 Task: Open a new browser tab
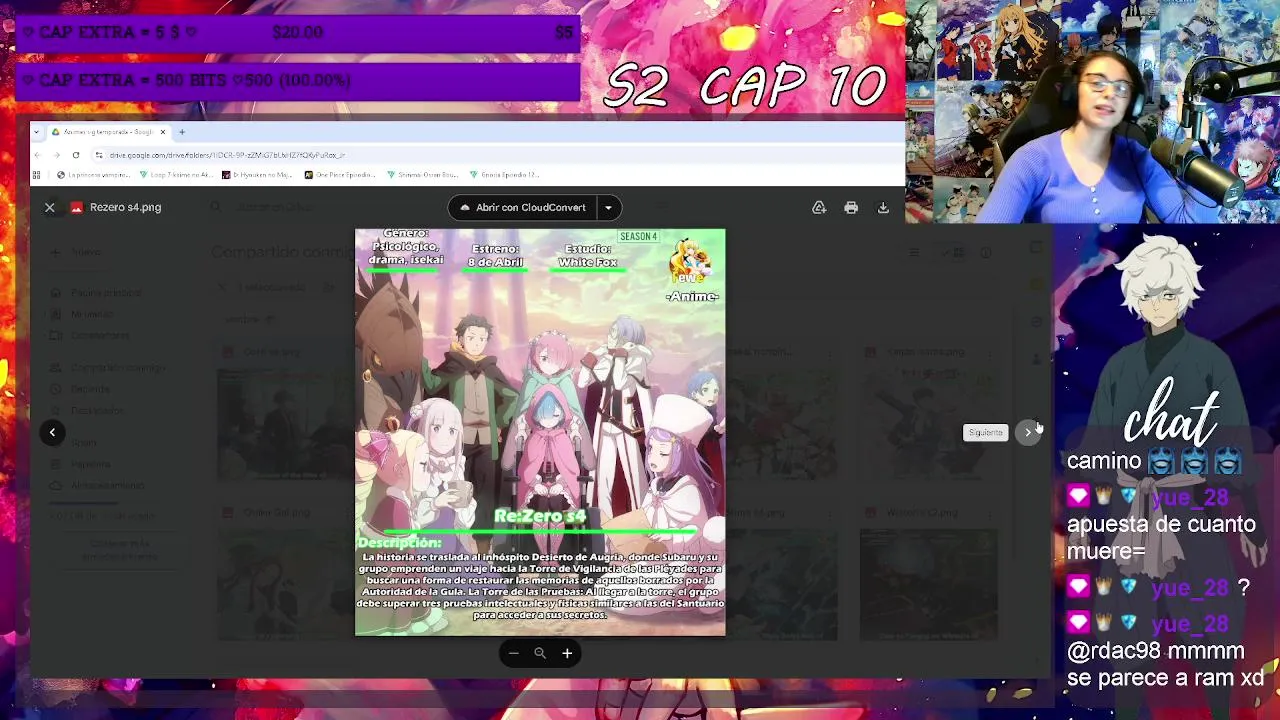tap(182, 132)
